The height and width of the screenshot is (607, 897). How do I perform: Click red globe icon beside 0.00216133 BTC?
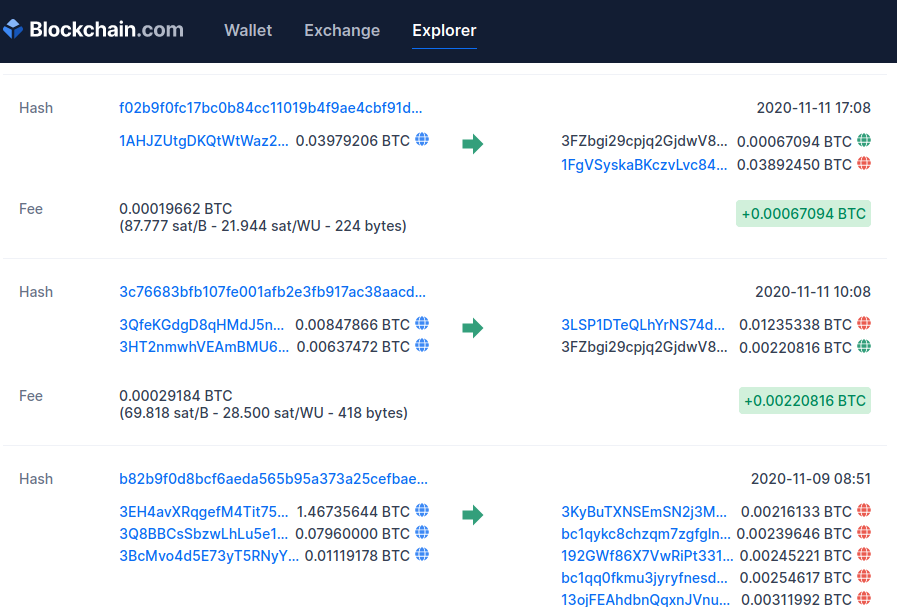(864, 511)
